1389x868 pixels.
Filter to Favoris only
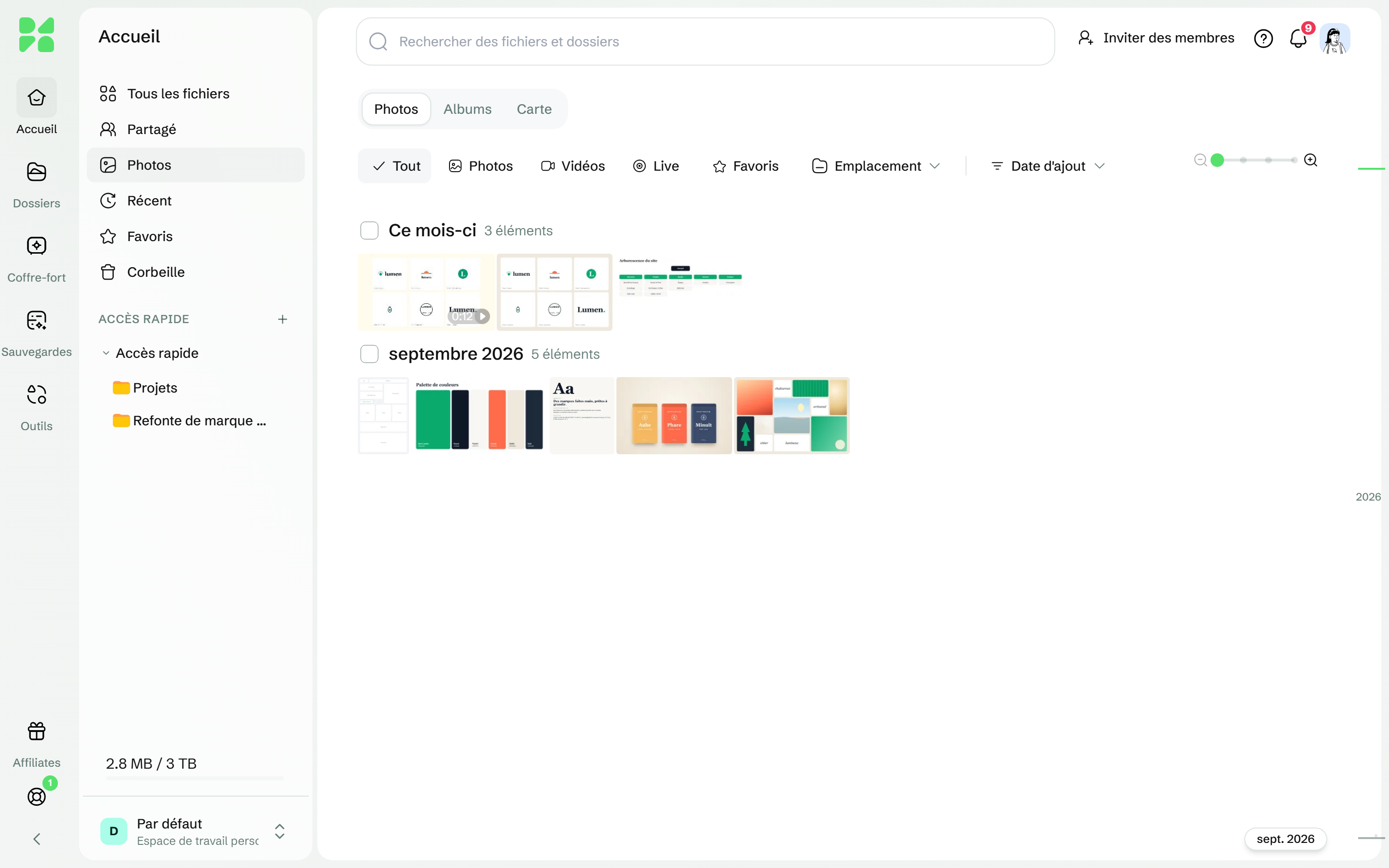coord(746,166)
